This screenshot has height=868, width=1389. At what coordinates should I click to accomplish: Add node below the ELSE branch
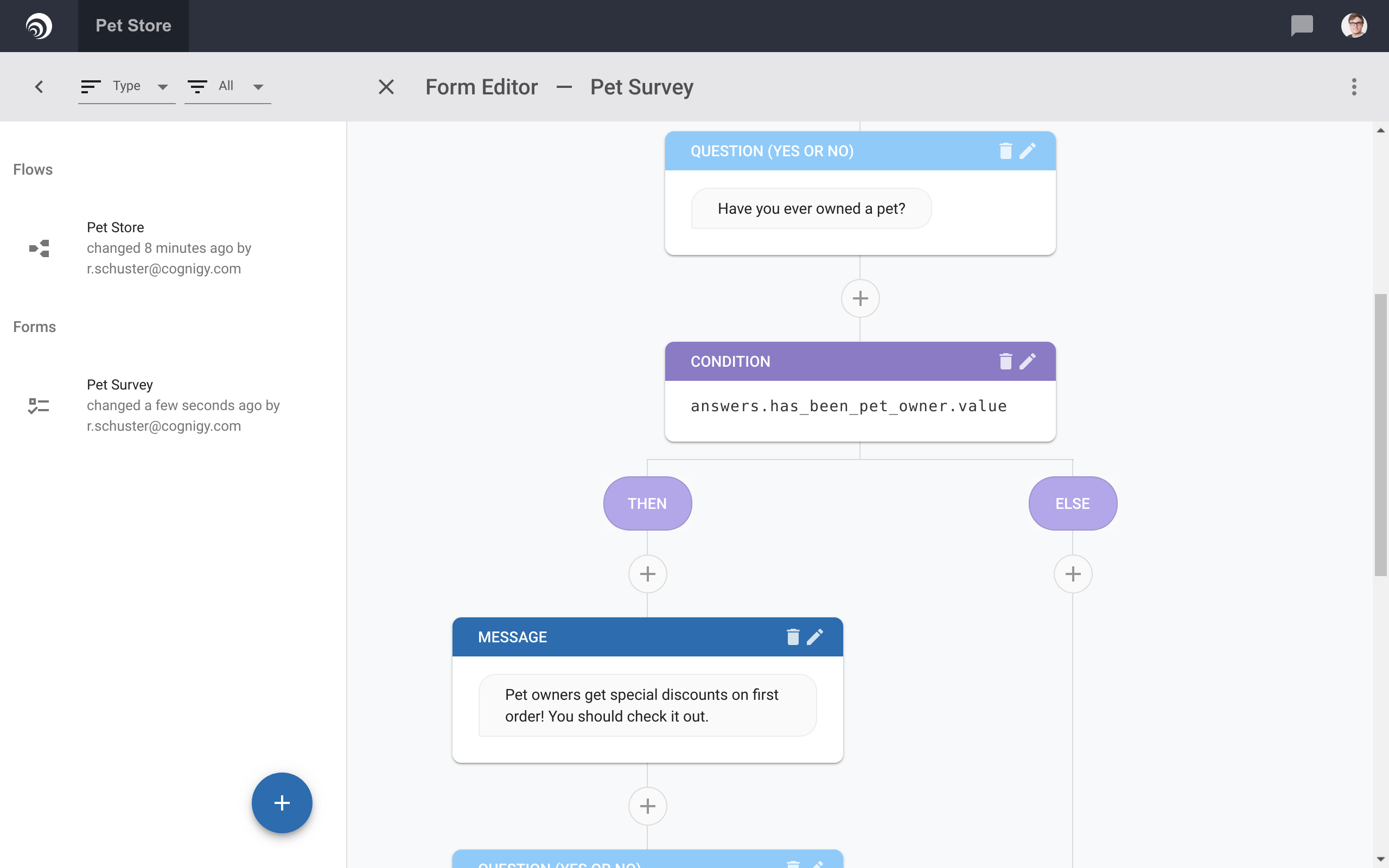(x=1072, y=573)
